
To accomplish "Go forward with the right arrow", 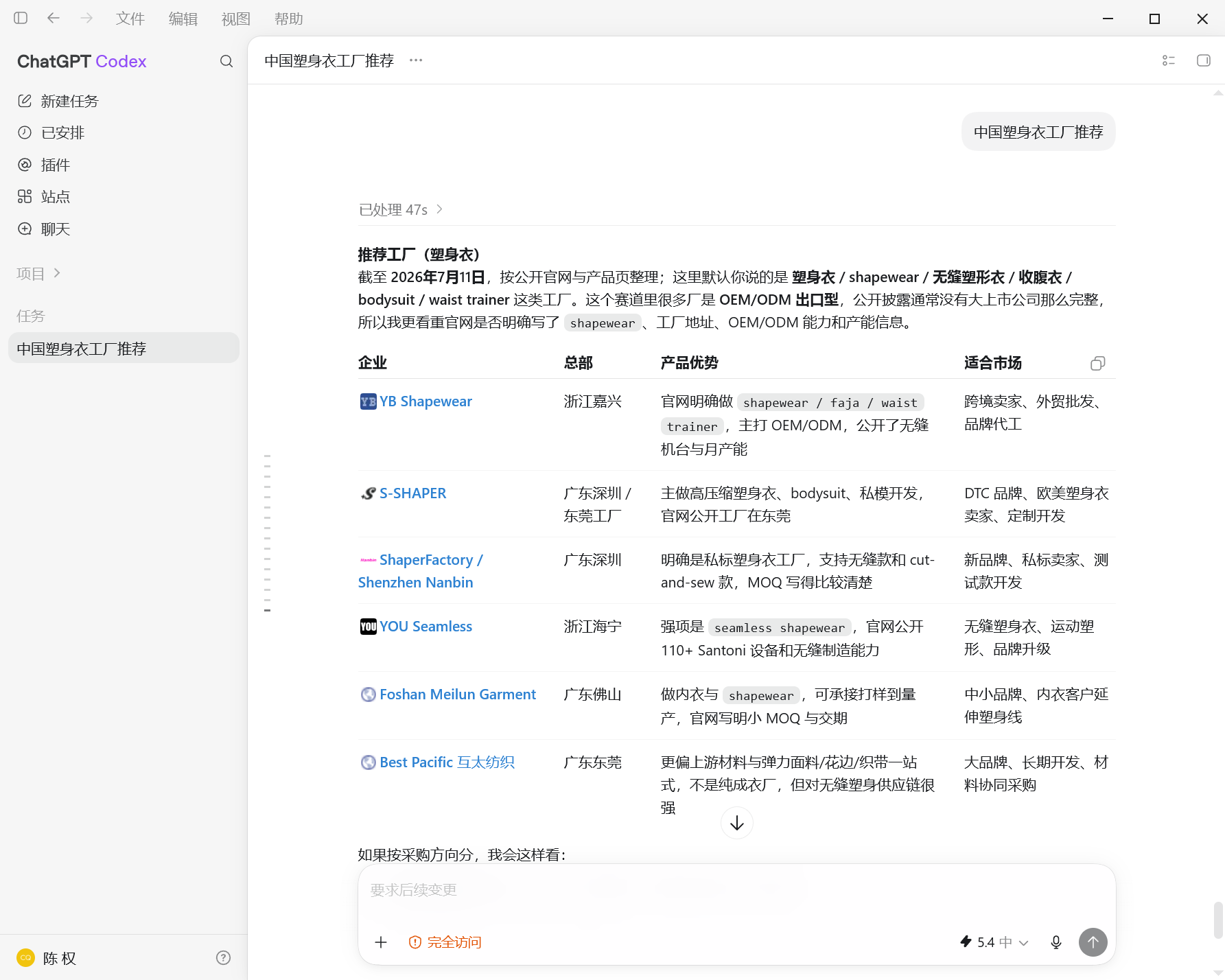I will [86, 18].
